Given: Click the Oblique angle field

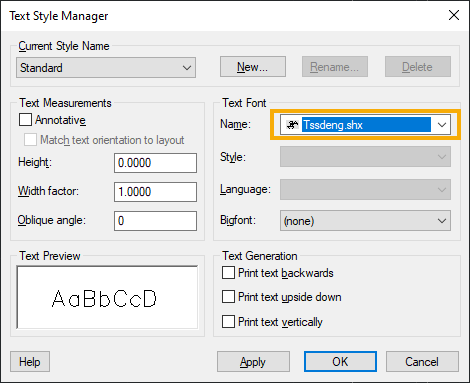Looking at the screenshot, I should (155, 221).
